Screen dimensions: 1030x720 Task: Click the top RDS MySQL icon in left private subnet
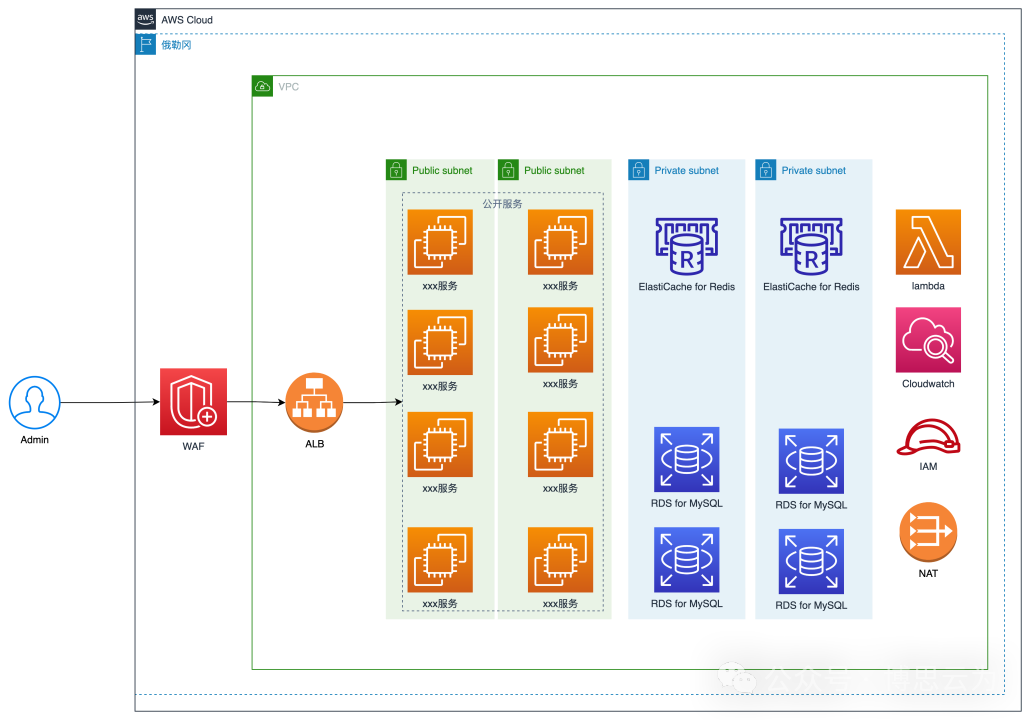click(x=686, y=459)
